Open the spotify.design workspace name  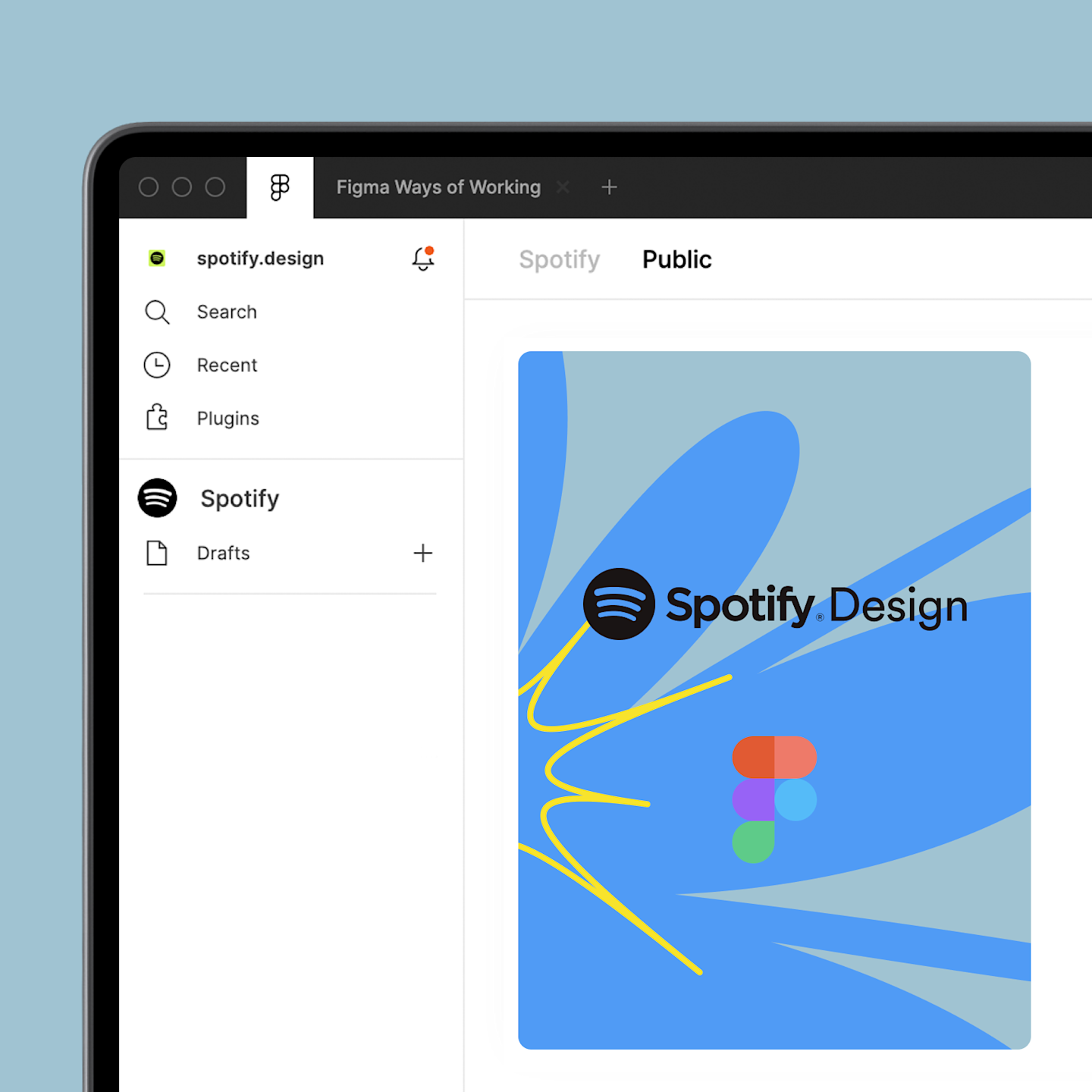[260, 258]
